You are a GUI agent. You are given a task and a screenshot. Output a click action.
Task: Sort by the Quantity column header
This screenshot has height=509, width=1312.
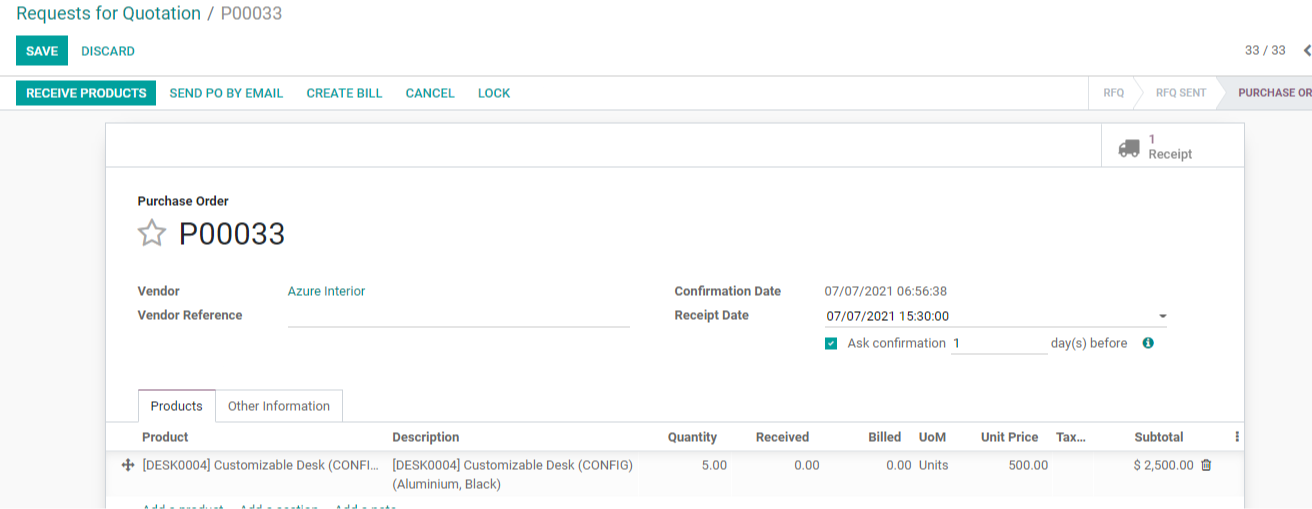coord(692,437)
